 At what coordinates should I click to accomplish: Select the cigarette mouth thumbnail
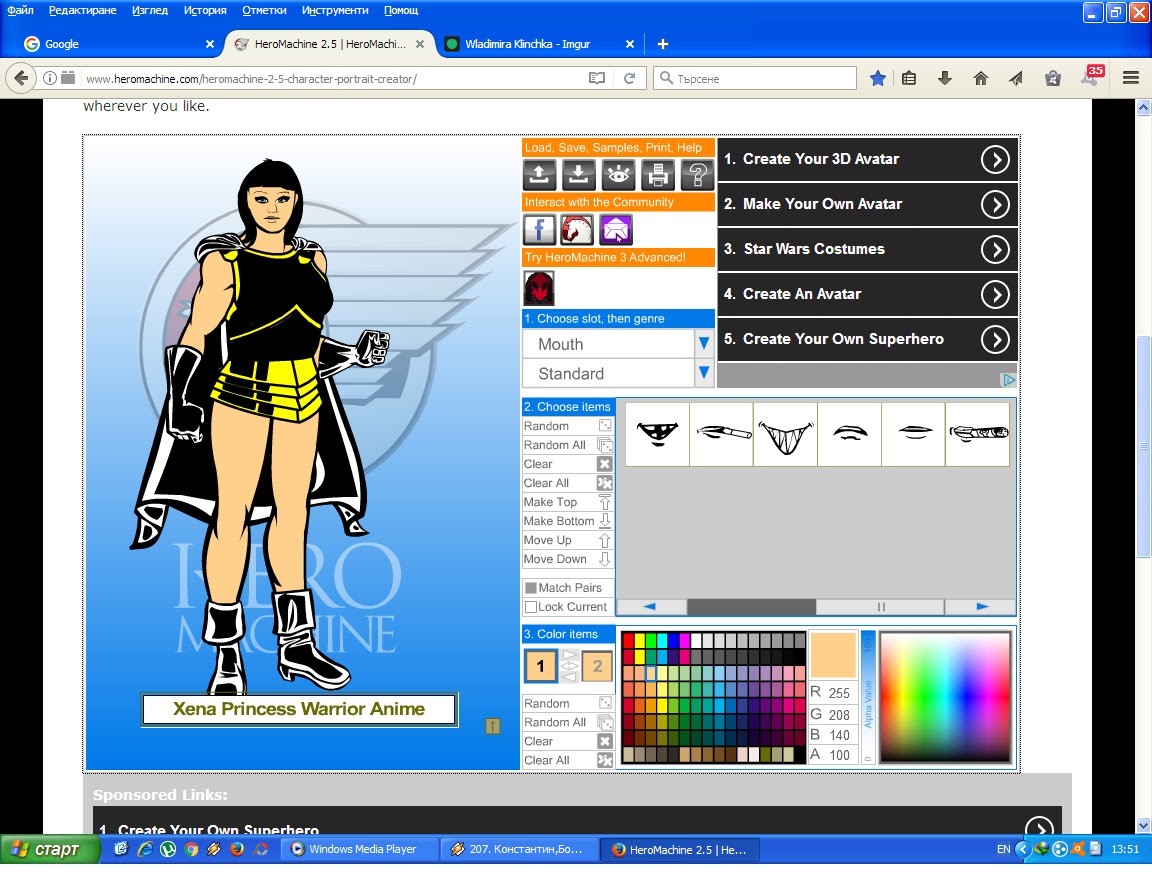click(721, 434)
